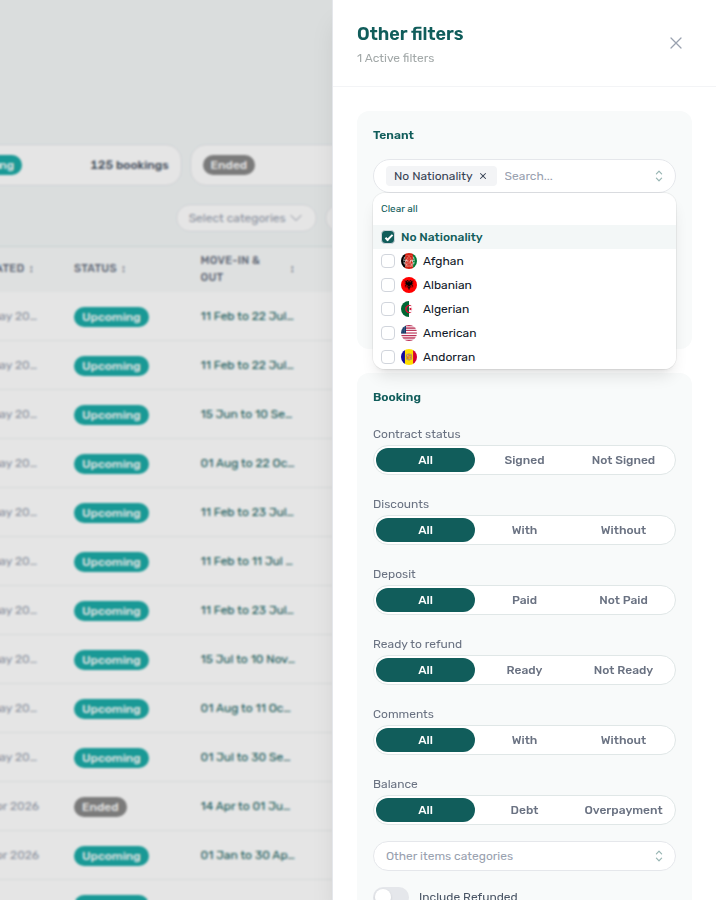
Task: Click the Ended status chip above the table
Action: click(229, 165)
